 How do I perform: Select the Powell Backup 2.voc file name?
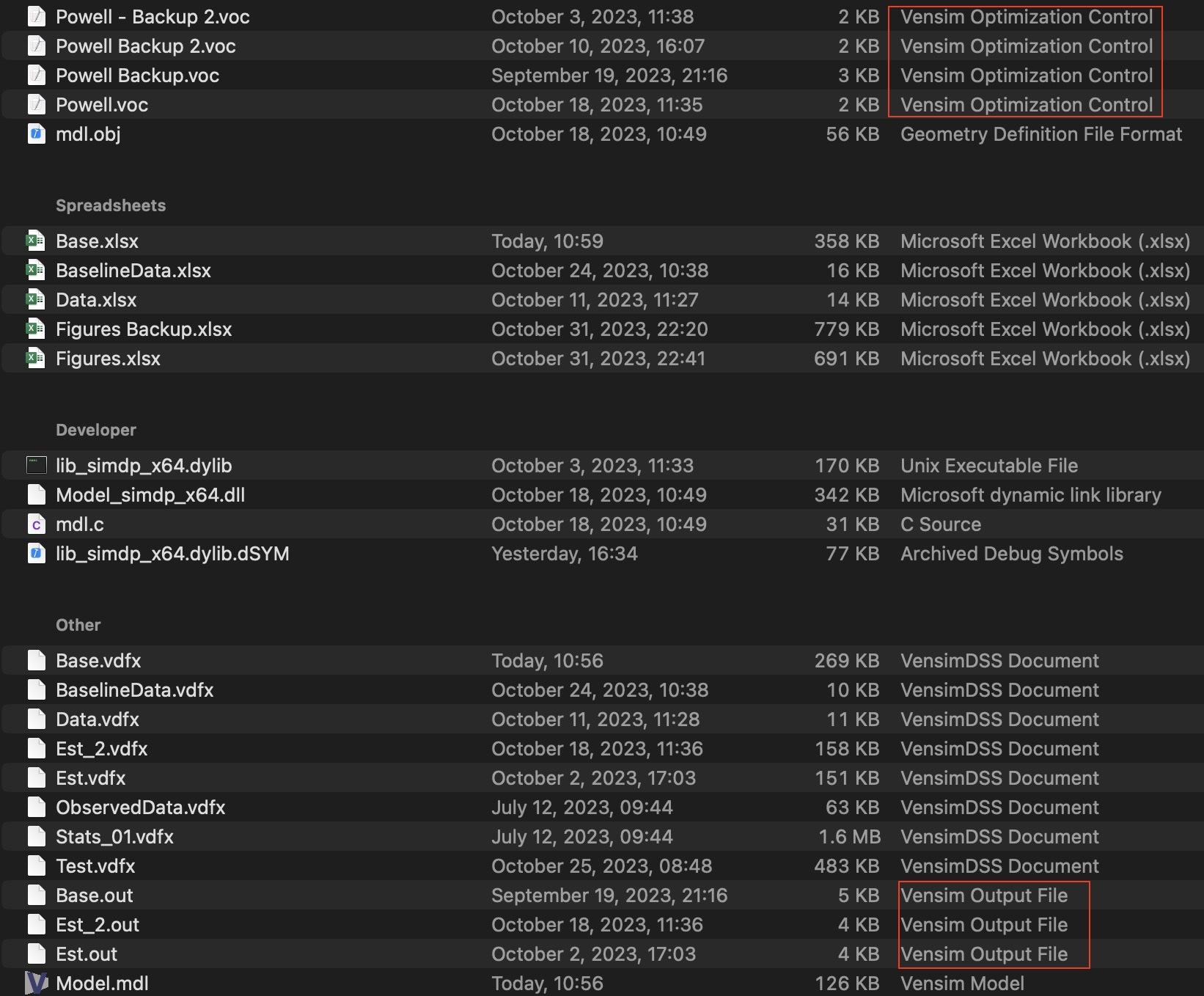pyautogui.click(x=146, y=46)
